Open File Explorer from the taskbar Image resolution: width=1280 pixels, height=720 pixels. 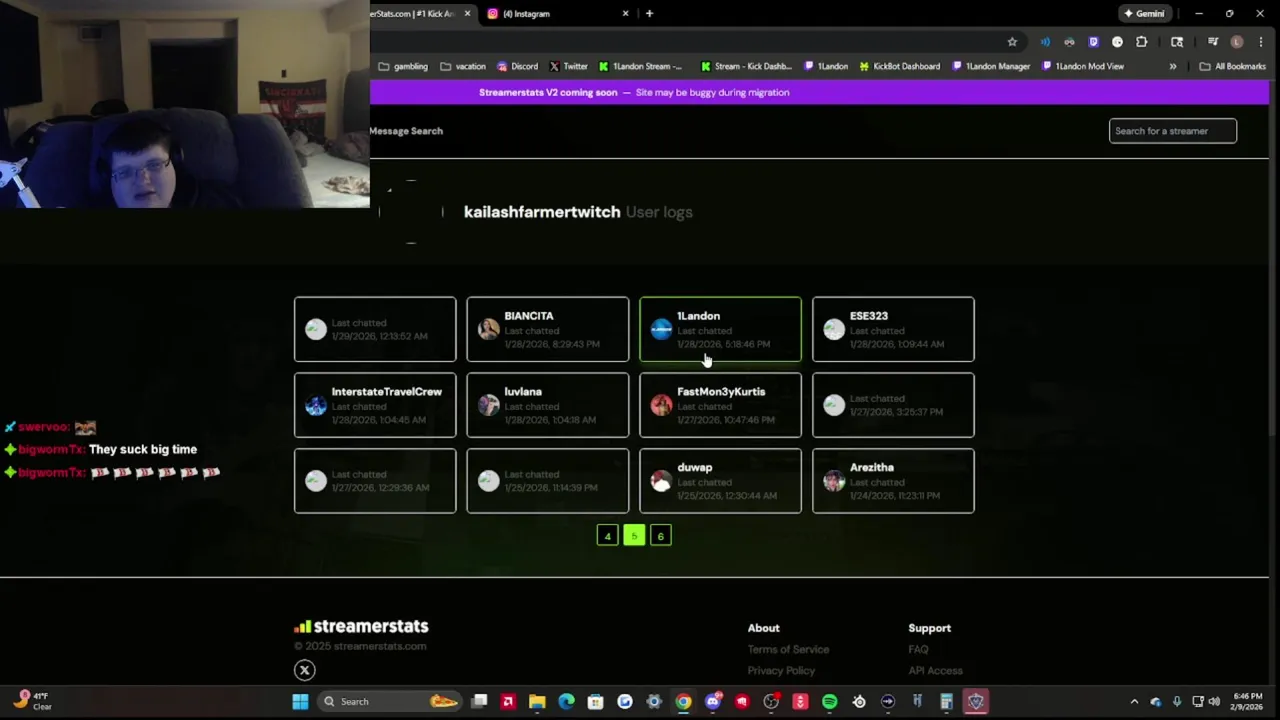click(x=537, y=702)
